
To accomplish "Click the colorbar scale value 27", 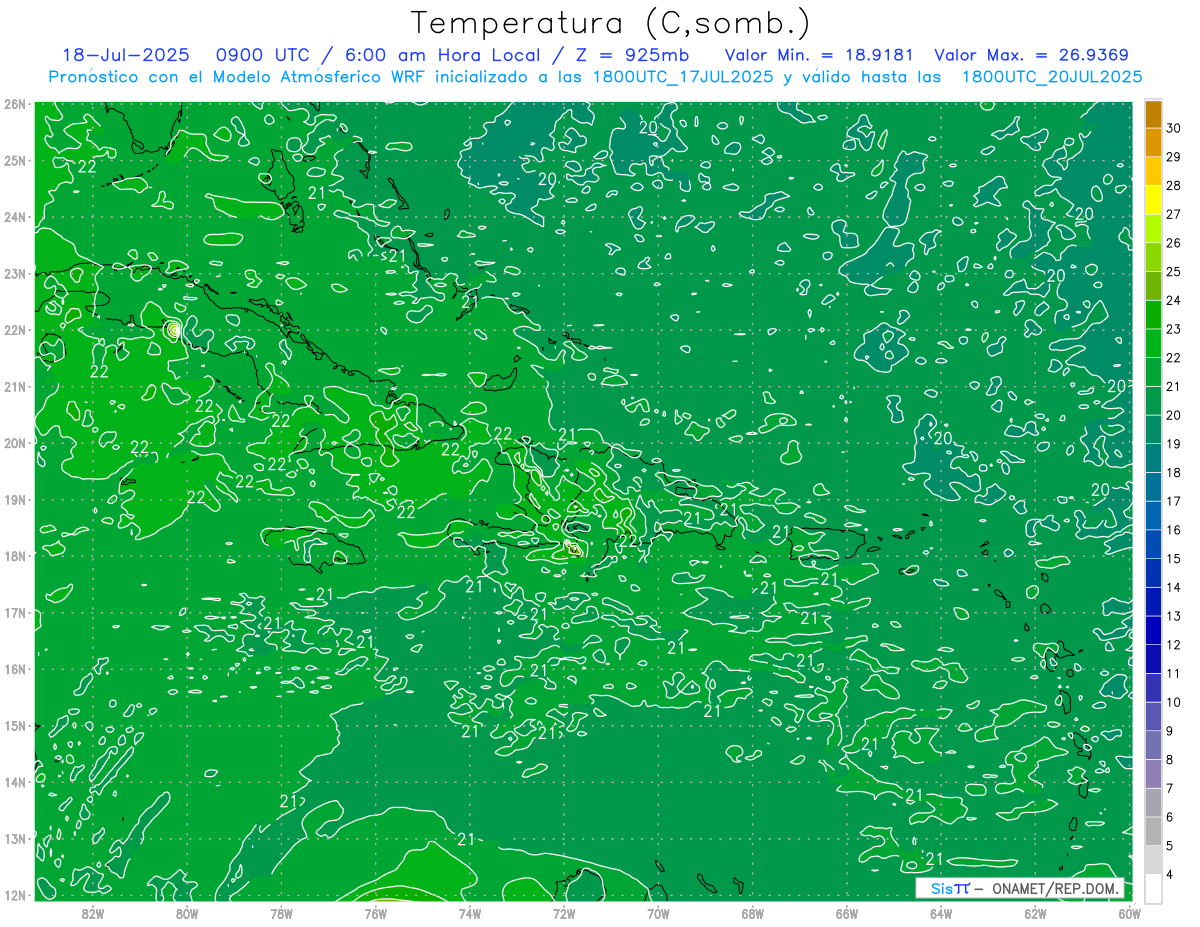I will (1173, 215).
